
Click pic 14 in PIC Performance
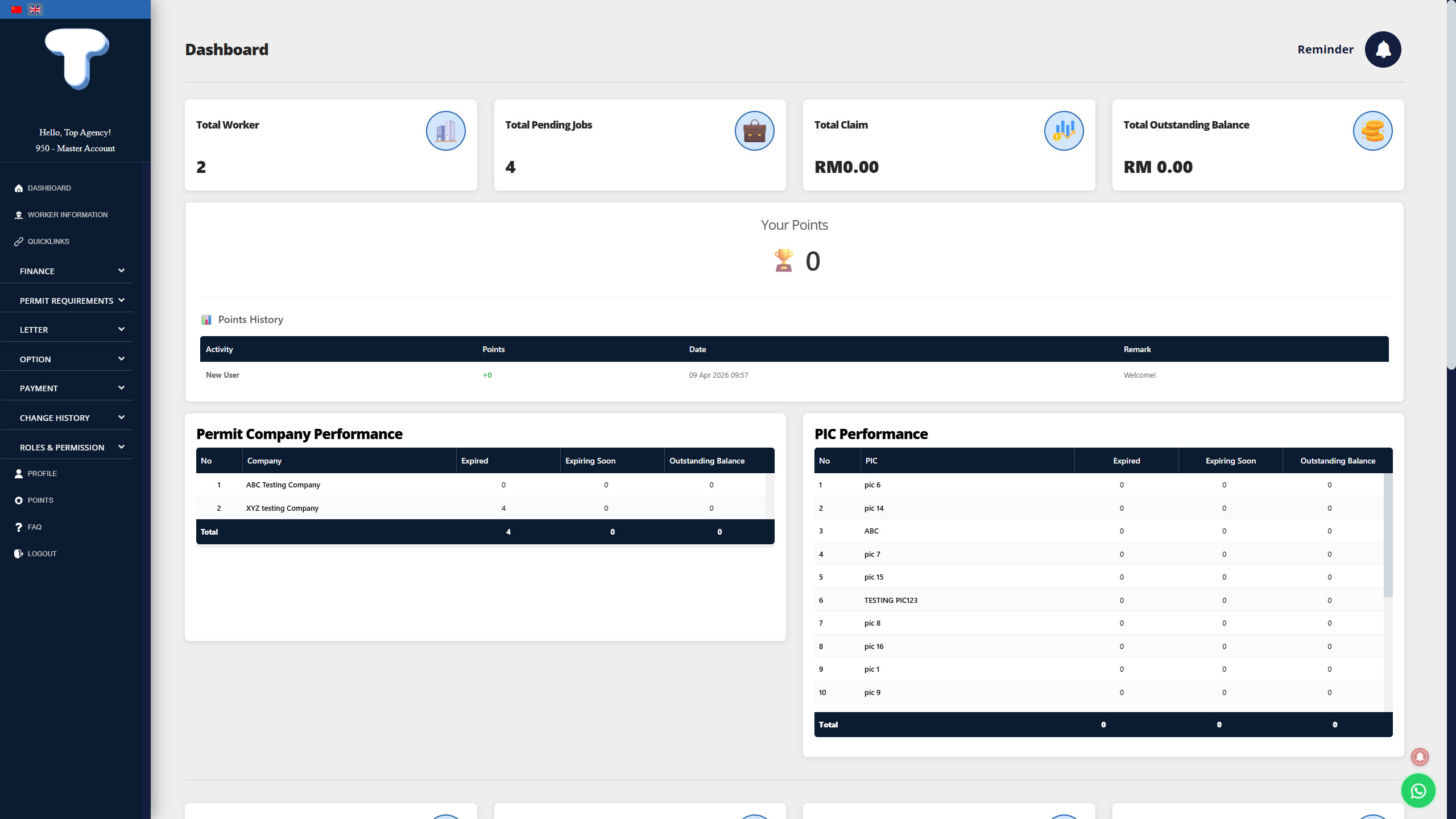874,508
